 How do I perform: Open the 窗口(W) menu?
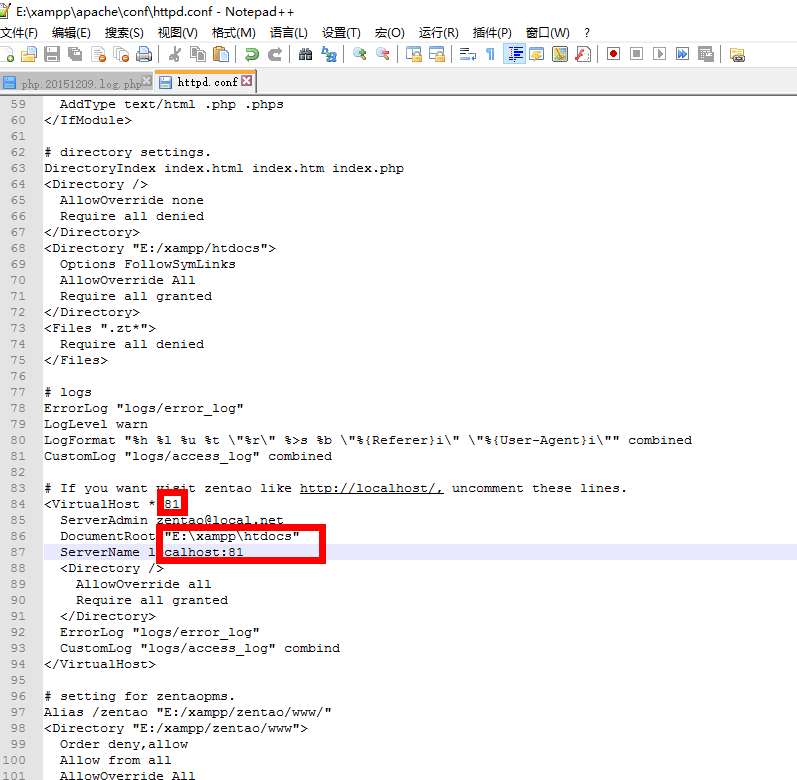pos(547,33)
